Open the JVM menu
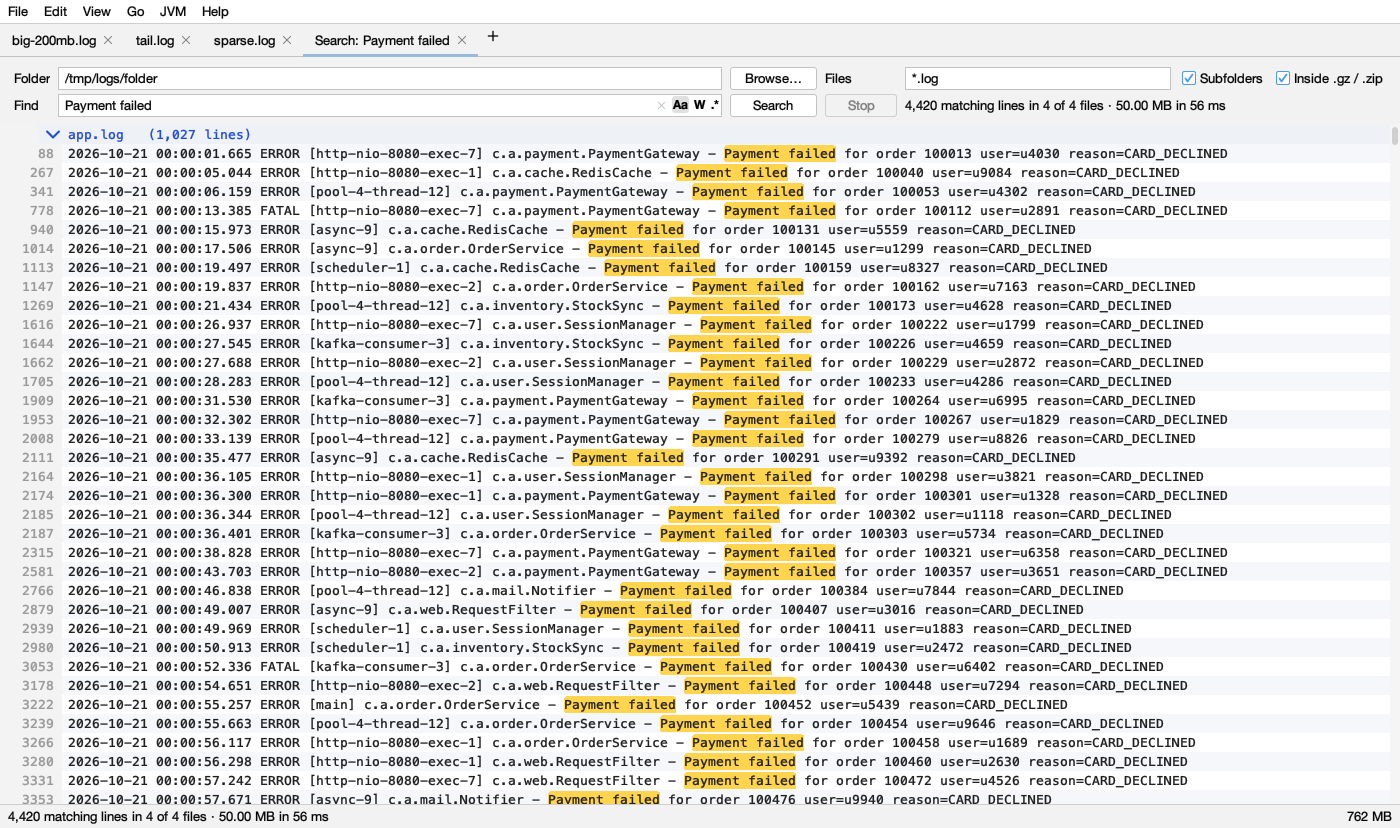Viewport: 1400px width, 828px height. click(173, 11)
